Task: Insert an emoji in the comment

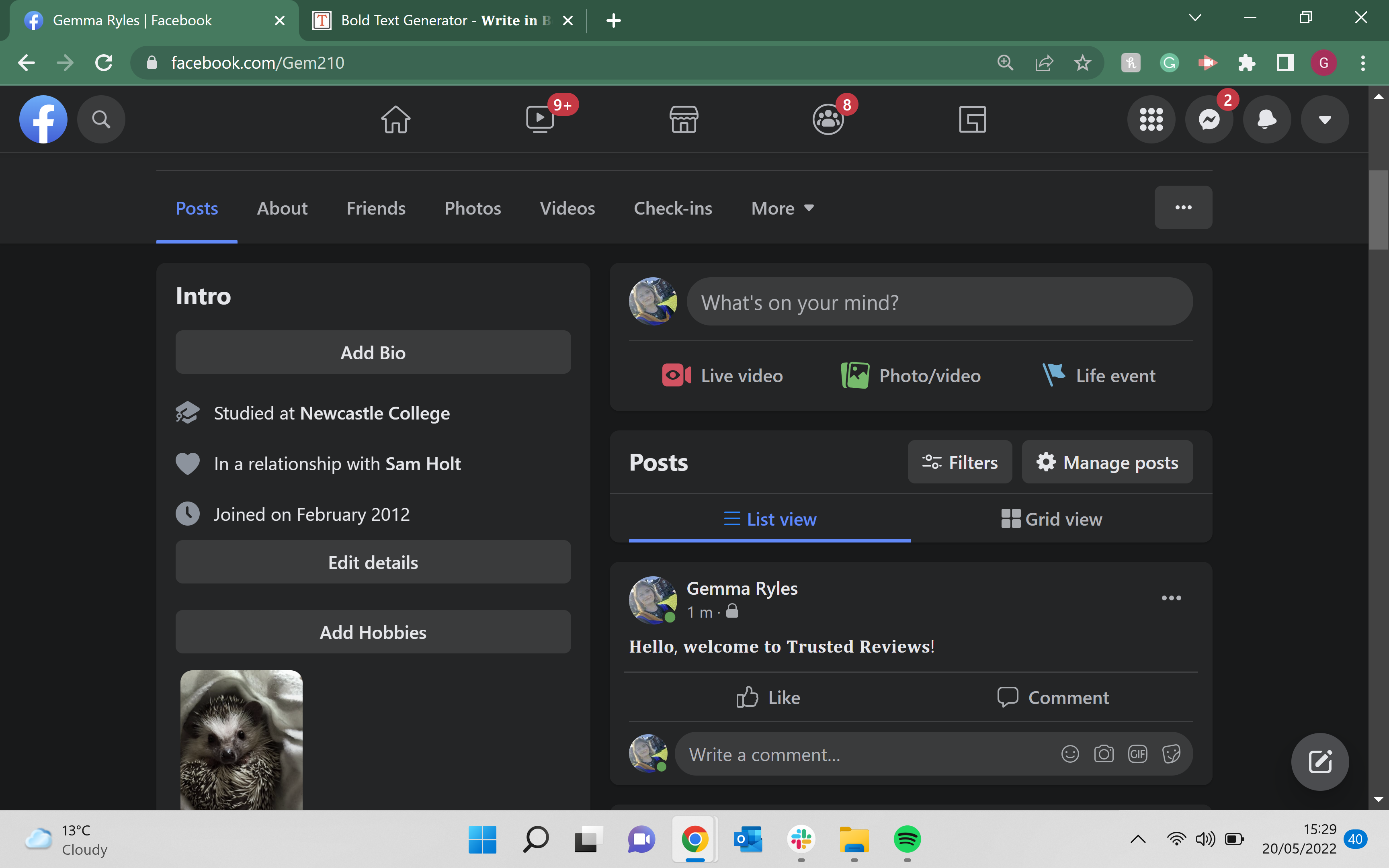Action: (1070, 754)
